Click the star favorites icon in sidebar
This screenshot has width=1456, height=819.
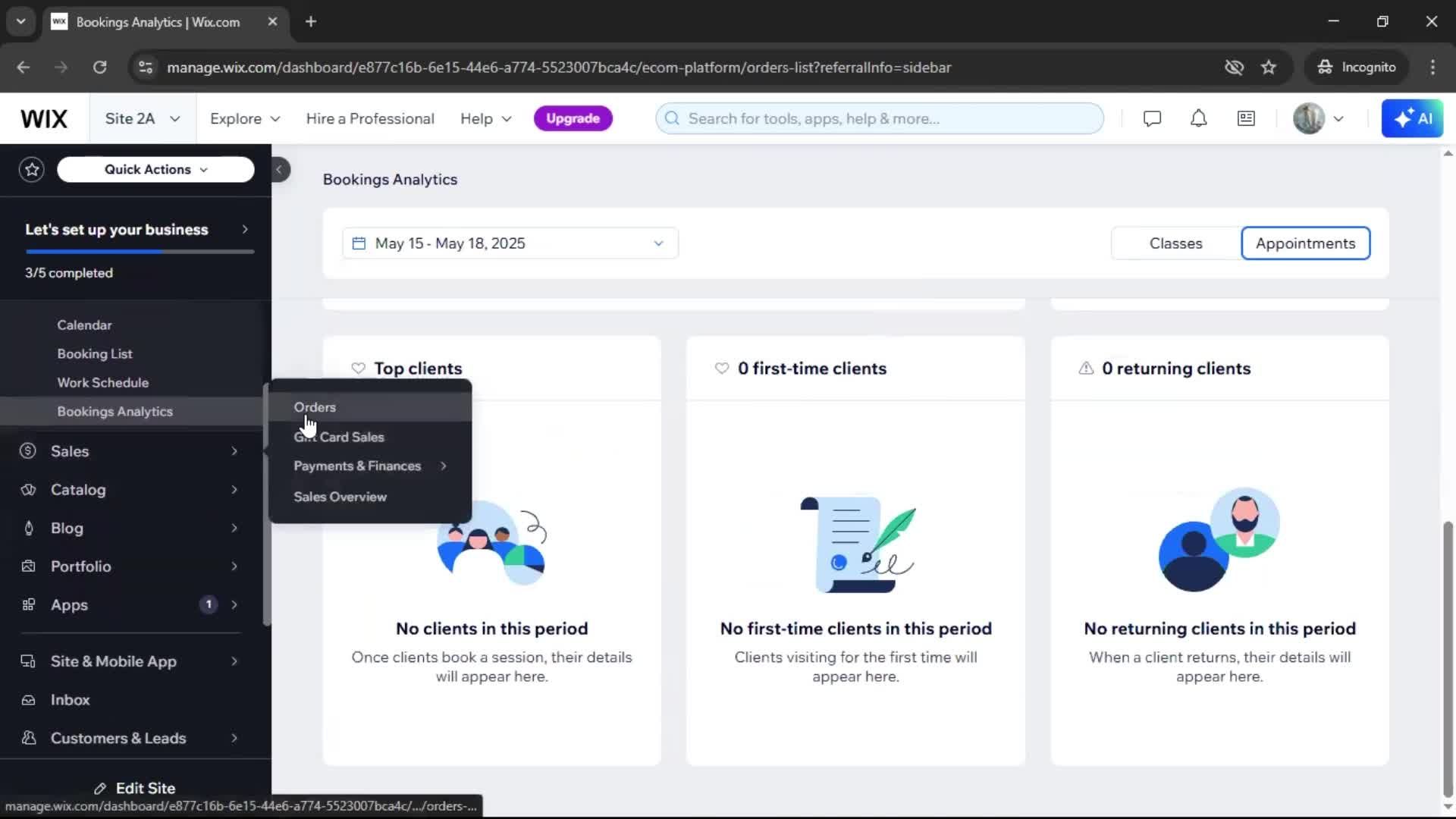point(32,170)
